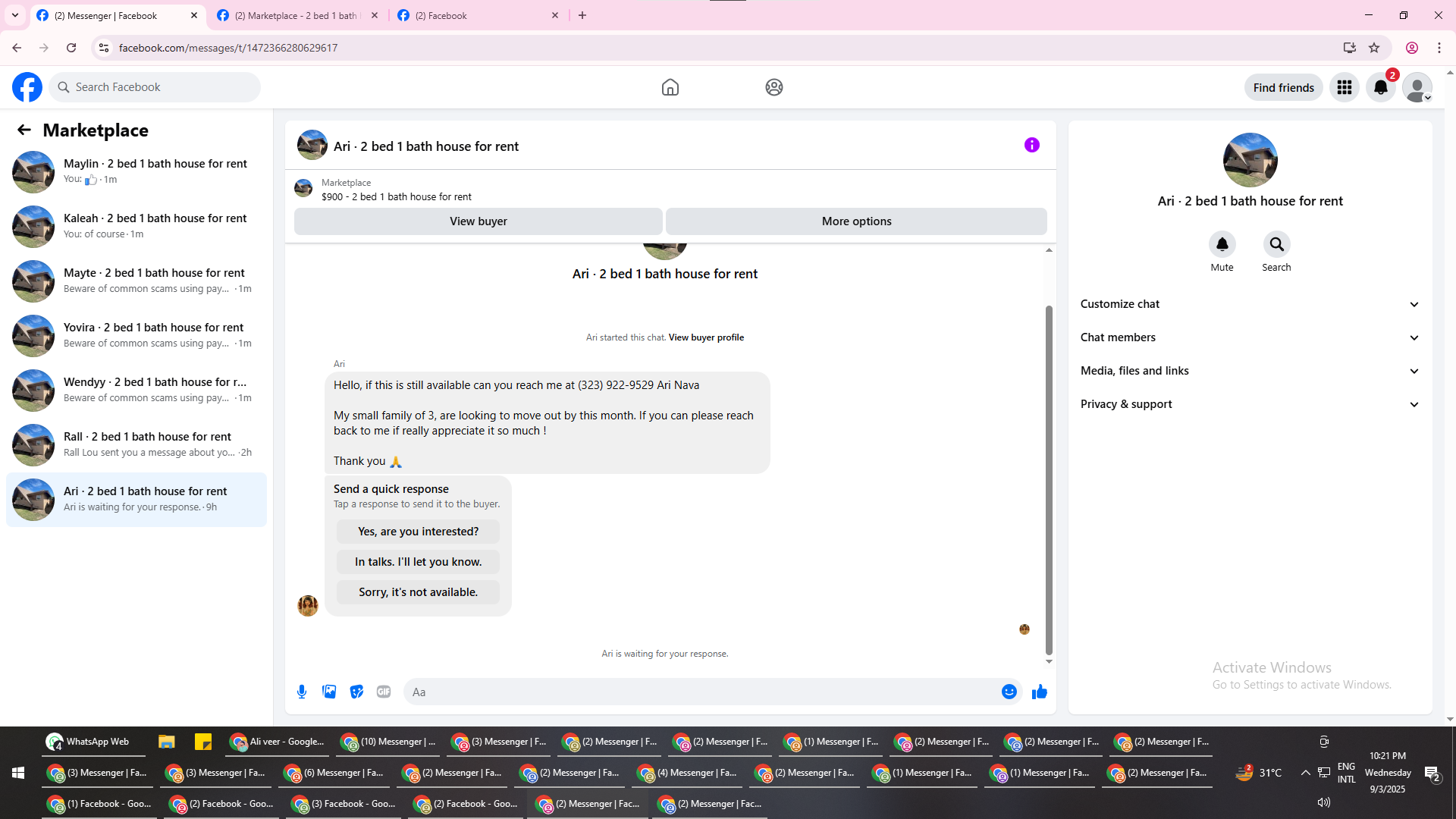Screen dimensions: 1456x819
Task: Choose a GIF icon
Action: [384, 692]
